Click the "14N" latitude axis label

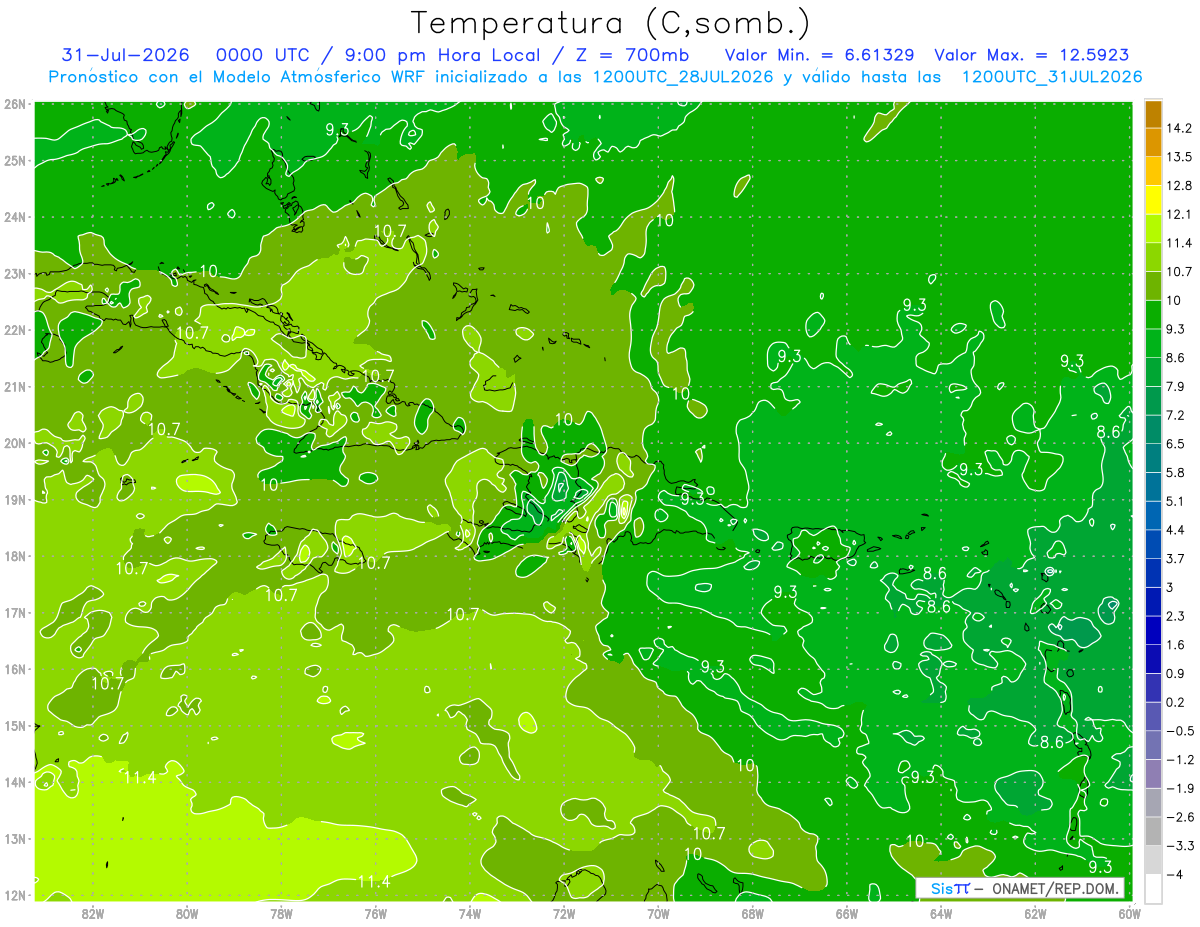pos(14,782)
